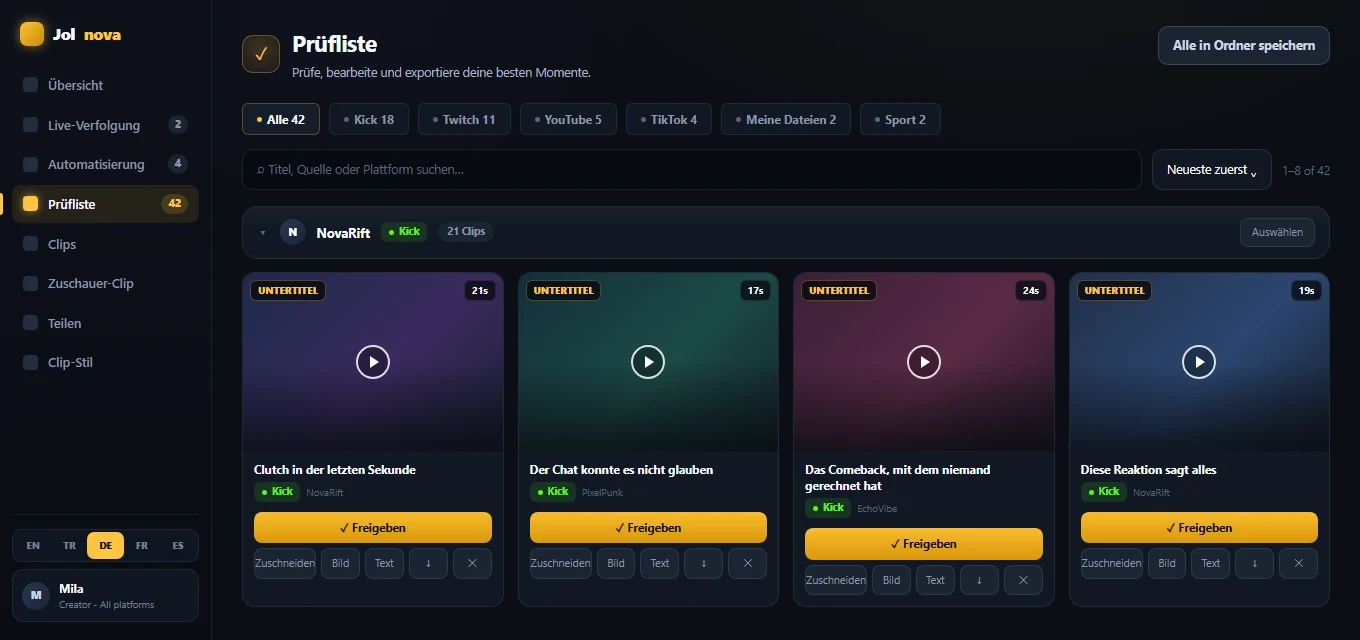
Task: Click Untertitel badge on Diese Reaktion clip
Action: 1114,290
